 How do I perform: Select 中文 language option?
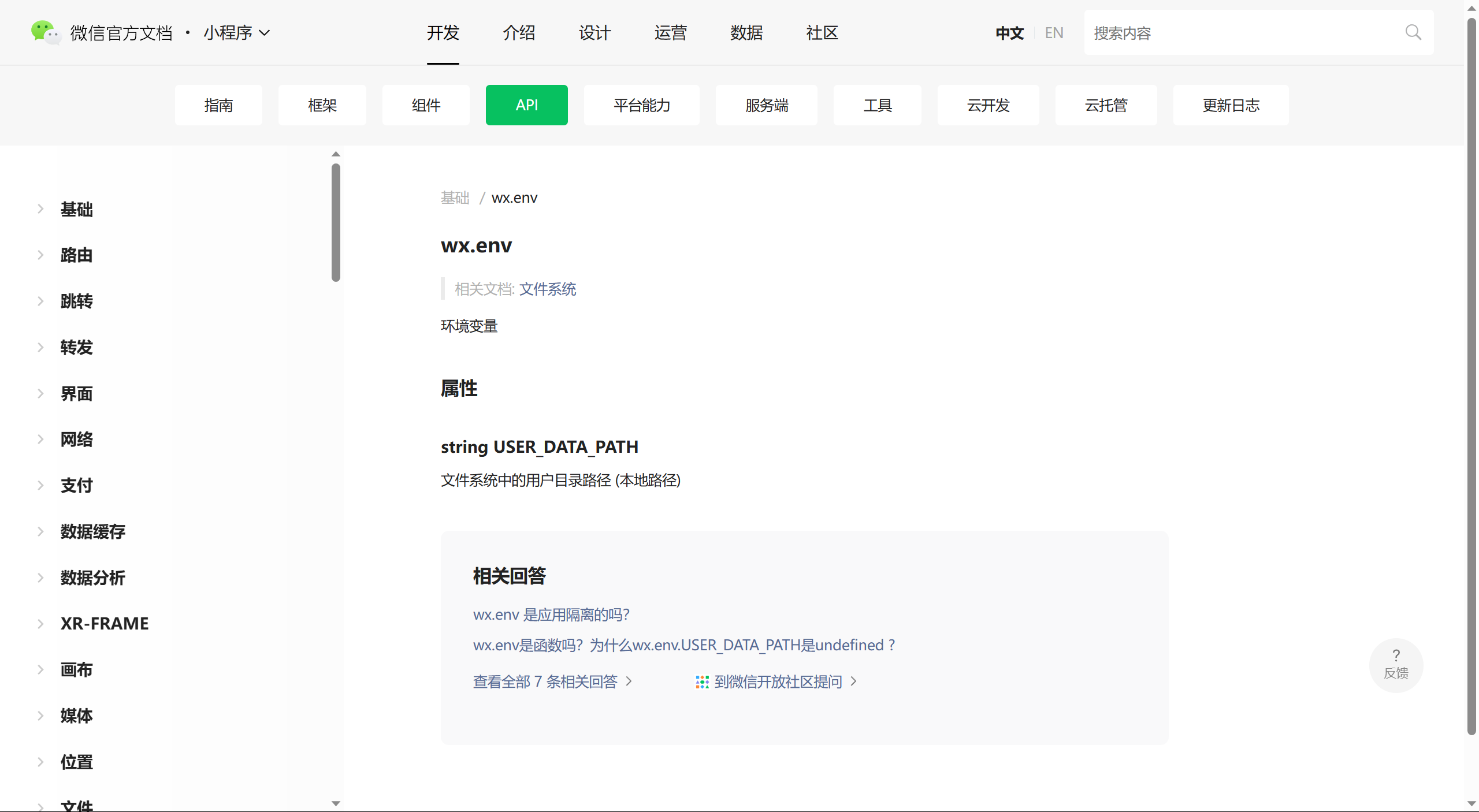(1009, 32)
